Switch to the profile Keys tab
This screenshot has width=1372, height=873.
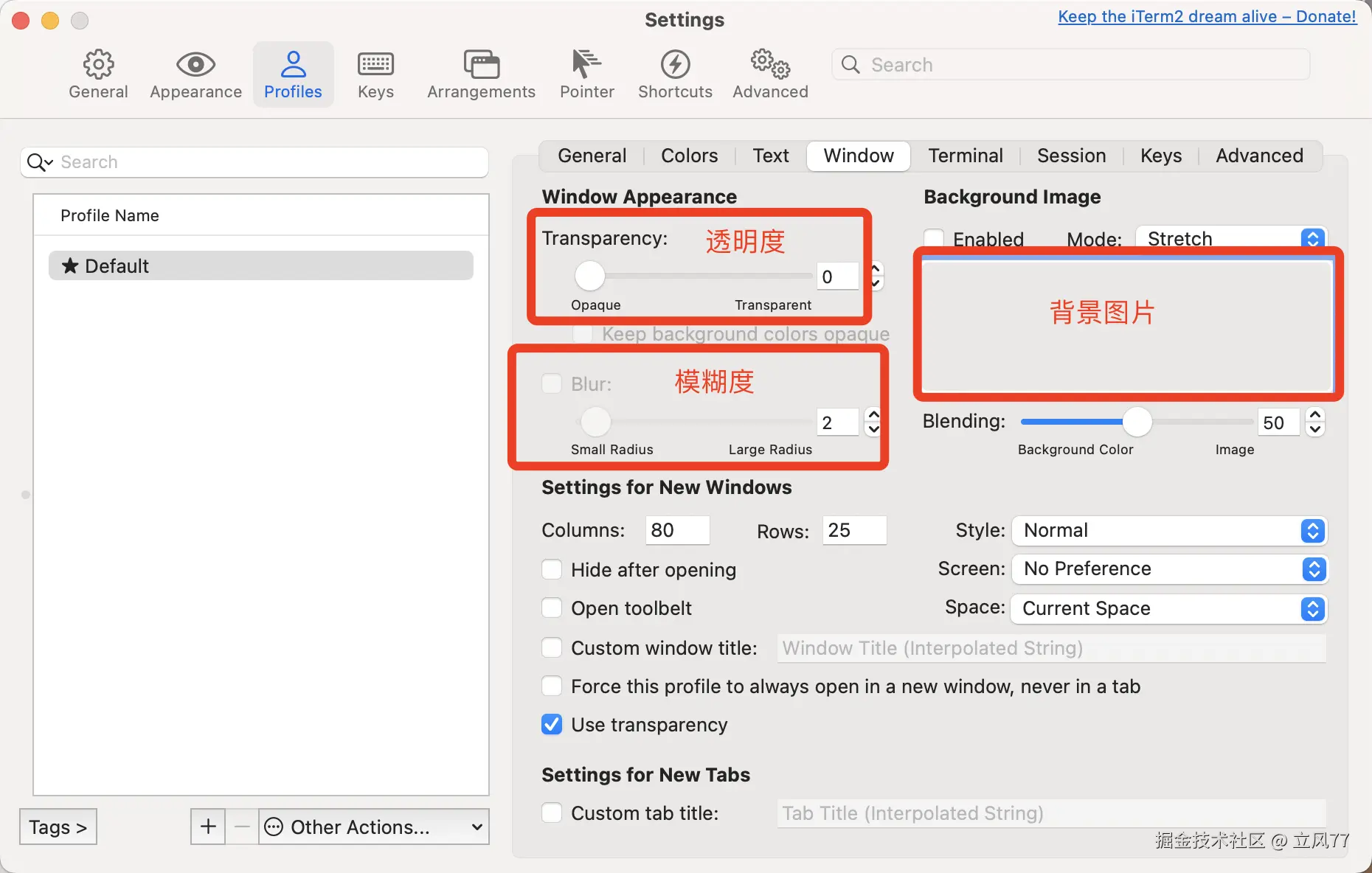click(x=1161, y=156)
